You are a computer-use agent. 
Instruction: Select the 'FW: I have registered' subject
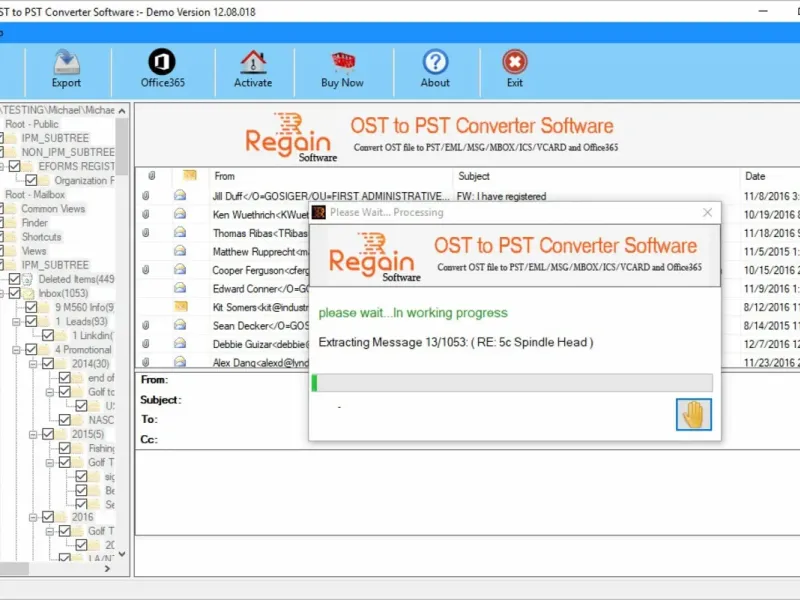pos(502,196)
